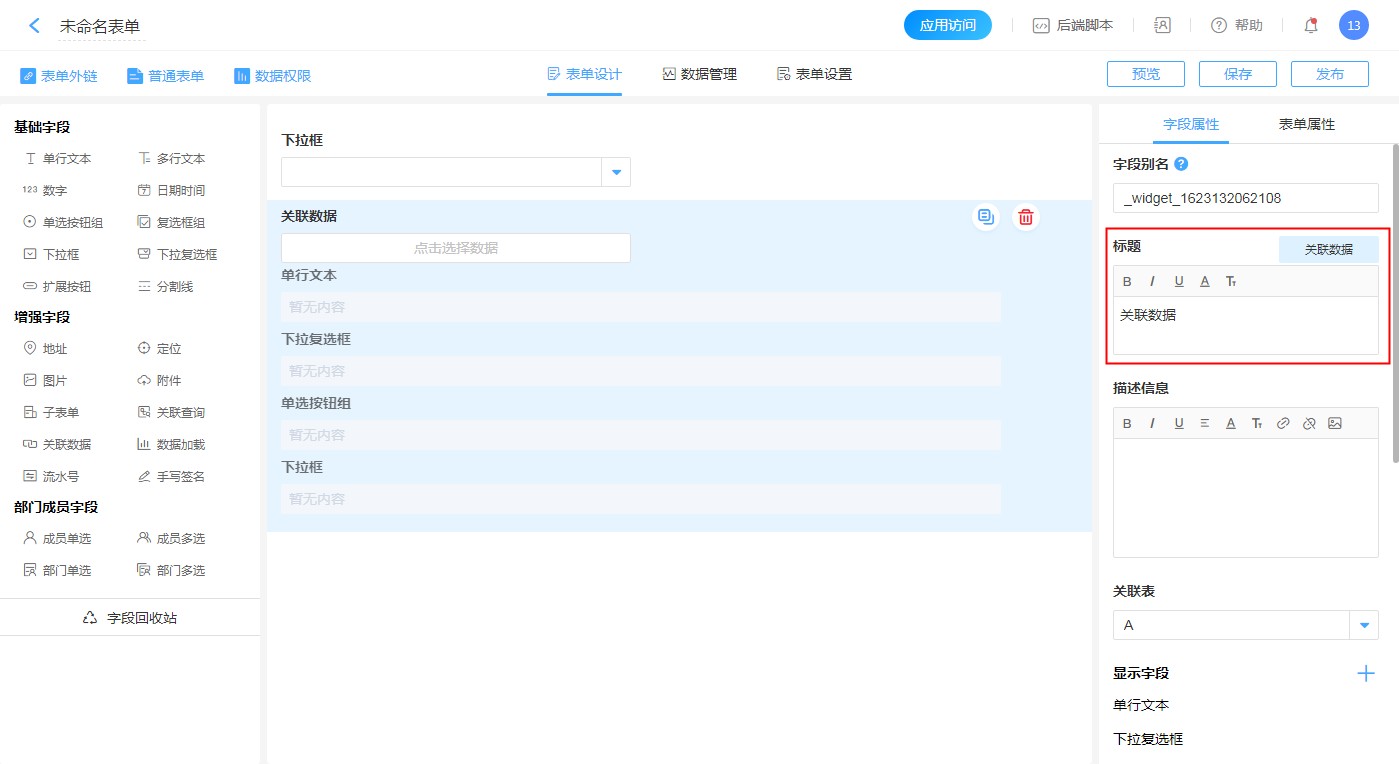
Task: Toggle italic in the 标题 editor toolbar
Action: [1152, 282]
